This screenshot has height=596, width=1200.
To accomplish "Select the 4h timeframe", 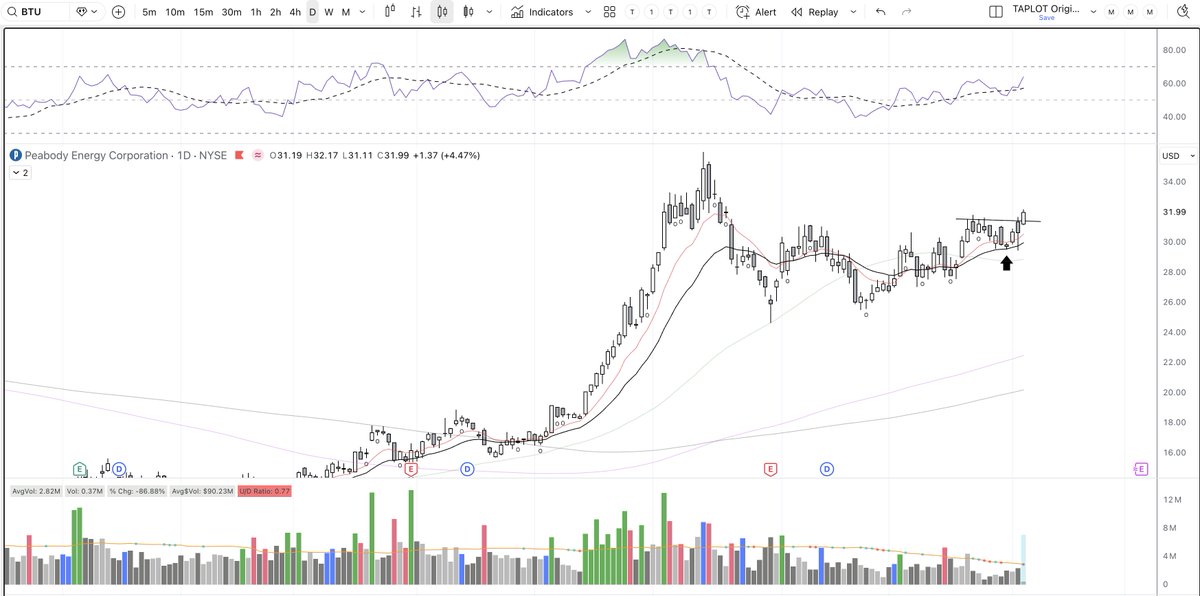I will point(294,12).
